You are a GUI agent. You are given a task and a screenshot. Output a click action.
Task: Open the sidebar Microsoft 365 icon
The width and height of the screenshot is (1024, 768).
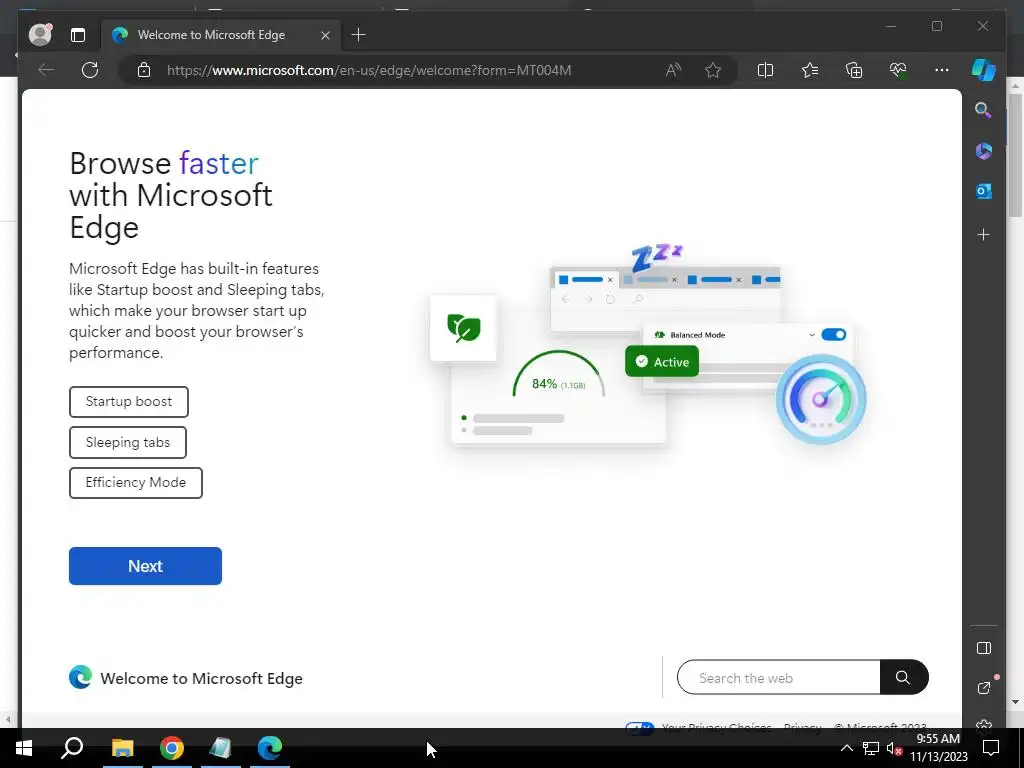pyautogui.click(x=984, y=151)
